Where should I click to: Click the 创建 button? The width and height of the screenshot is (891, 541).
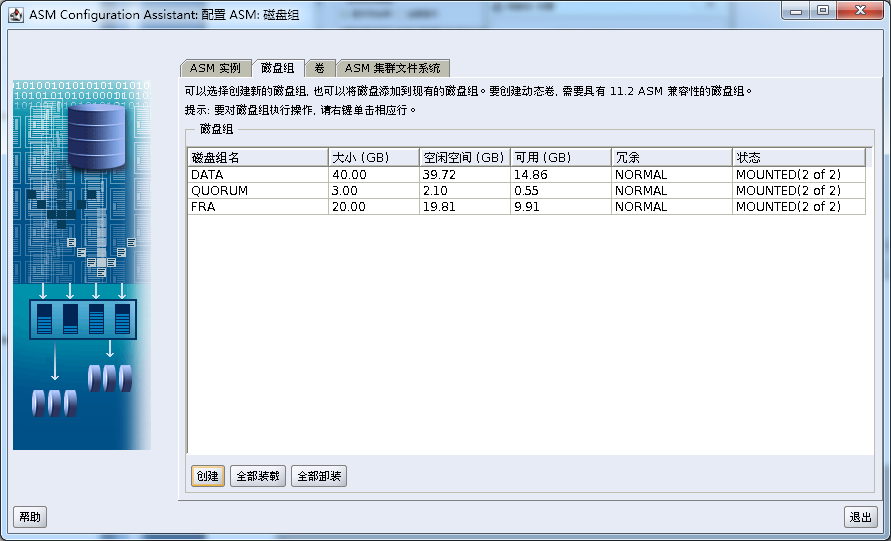207,476
